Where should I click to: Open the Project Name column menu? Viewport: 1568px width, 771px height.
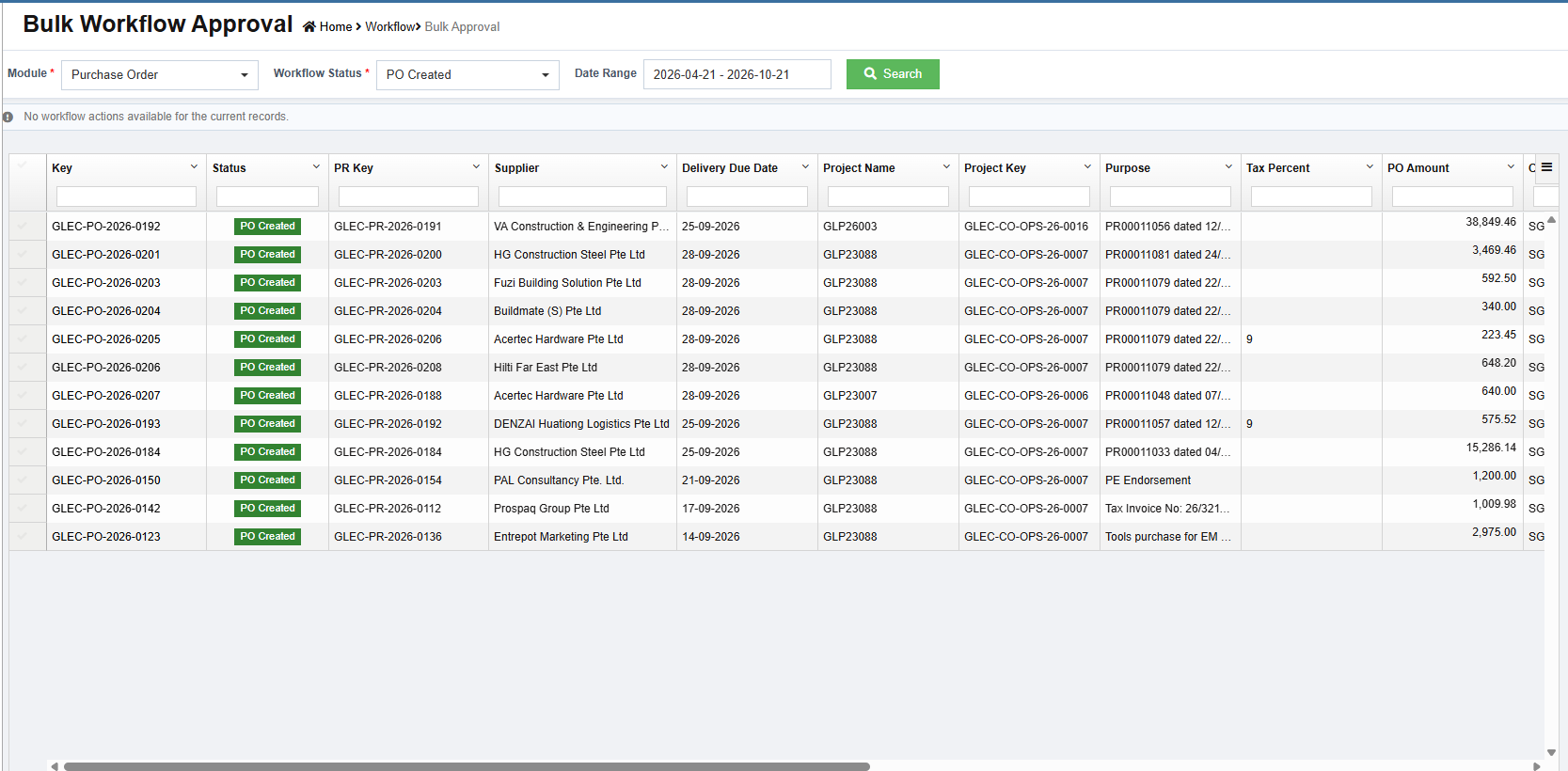(x=946, y=167)
